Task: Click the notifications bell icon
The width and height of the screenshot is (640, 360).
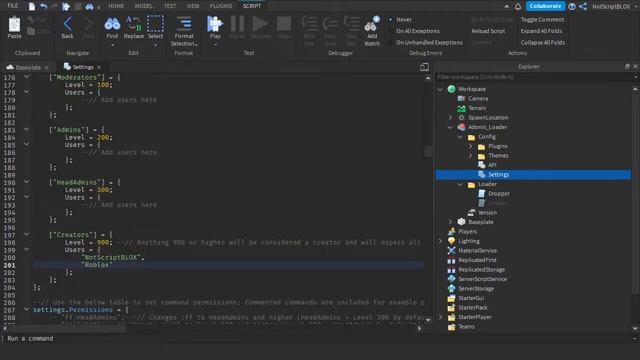Action: [518, 6]
